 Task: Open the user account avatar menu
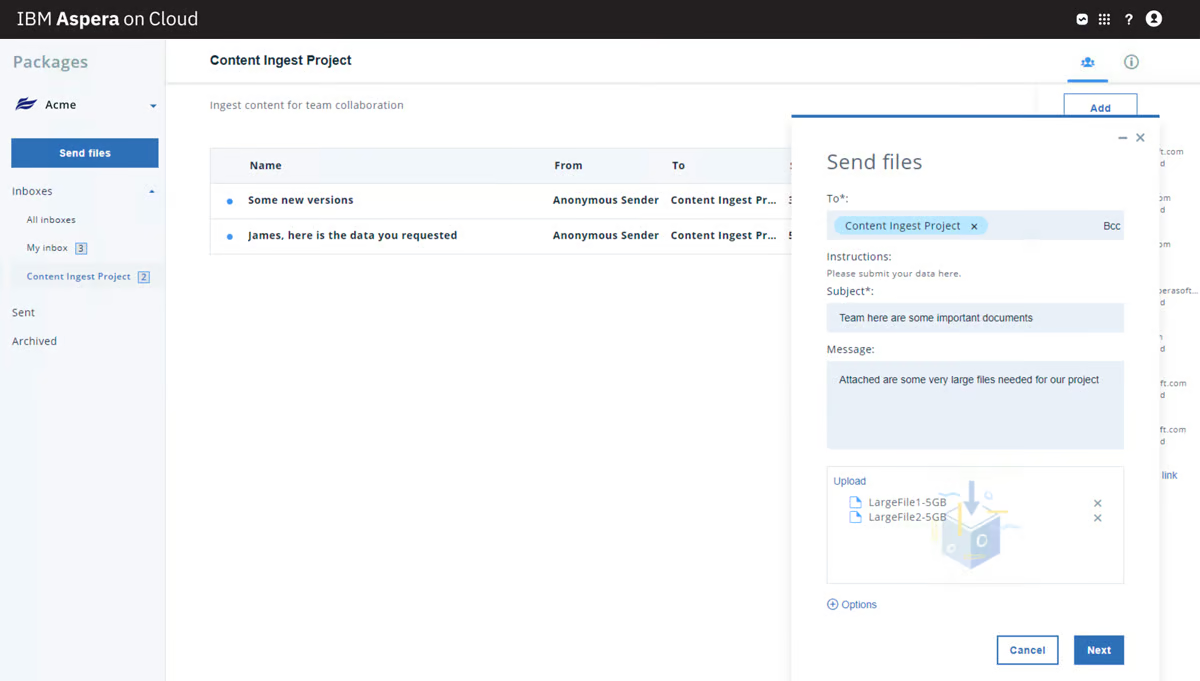click(x=1153, y=18)
